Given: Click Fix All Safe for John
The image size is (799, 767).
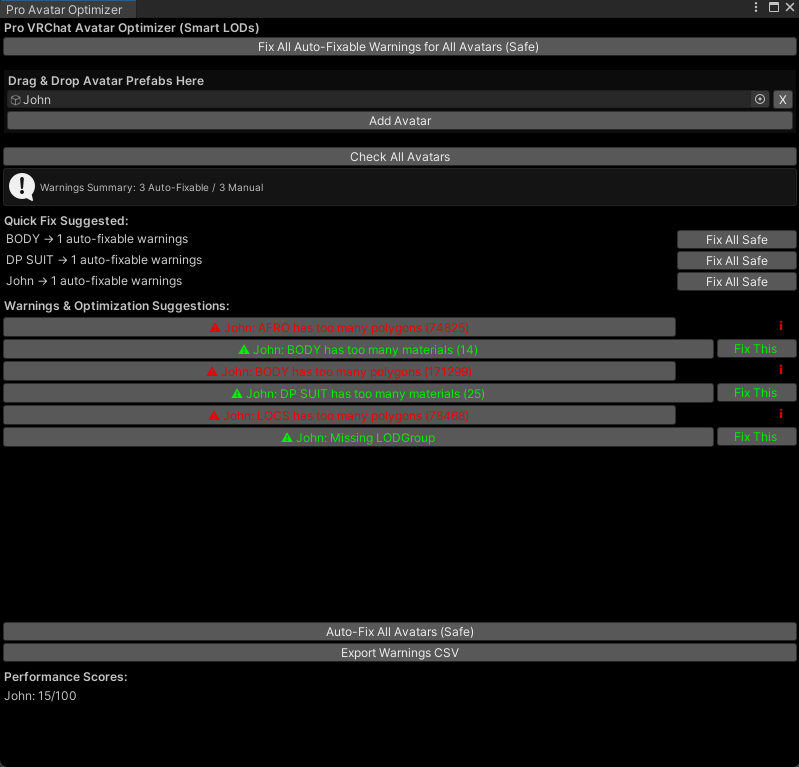Looking at the screenshot, I should coord(736,281).
